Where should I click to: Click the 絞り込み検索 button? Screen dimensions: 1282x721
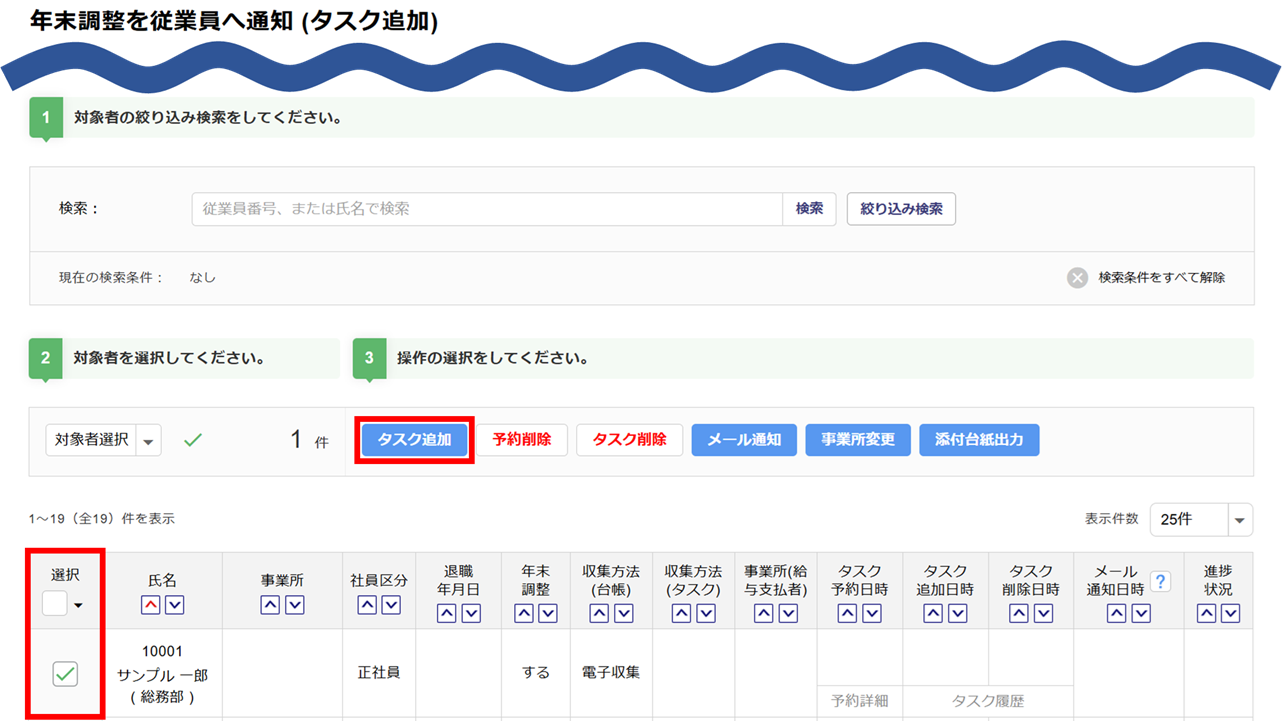901,209
